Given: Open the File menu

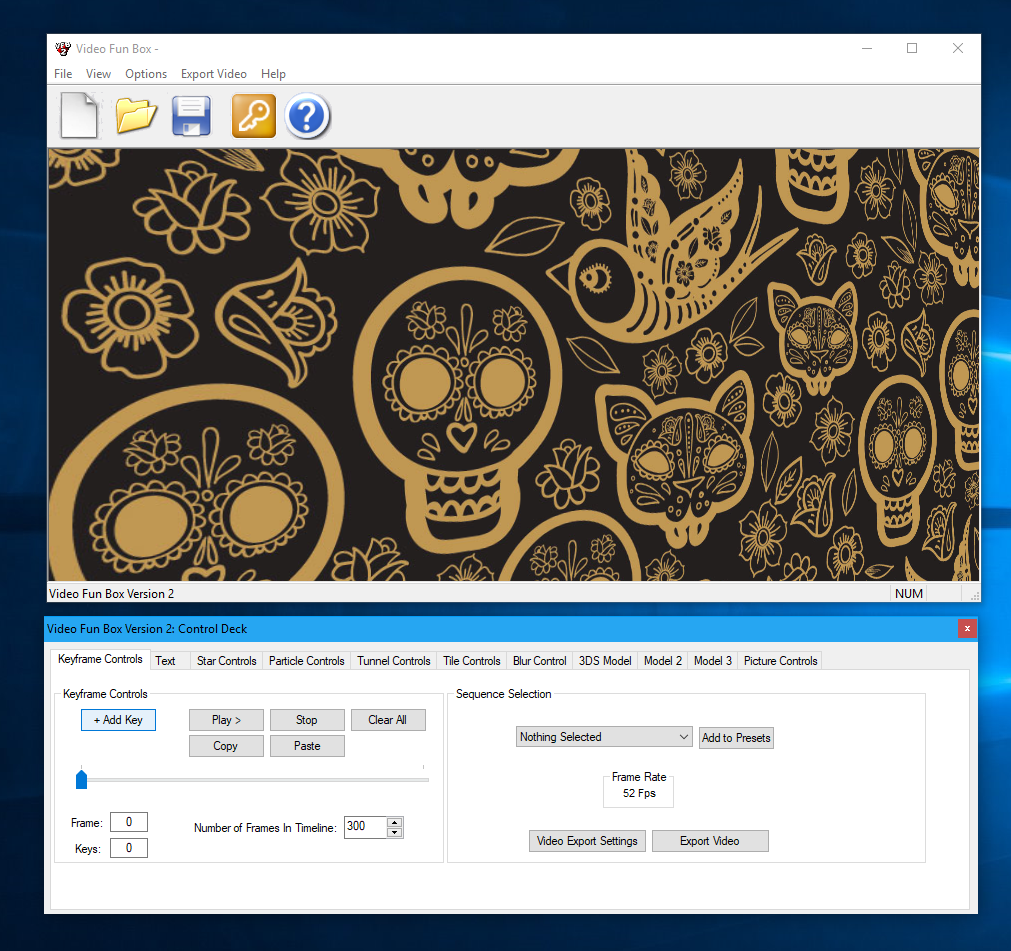Looking at the screenshot, I should coord(63,74).
